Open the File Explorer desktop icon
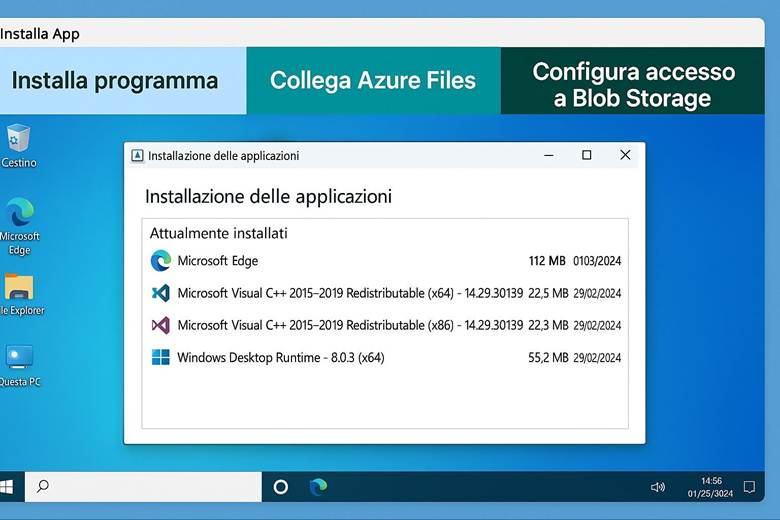780x520 pixels. 20,294
